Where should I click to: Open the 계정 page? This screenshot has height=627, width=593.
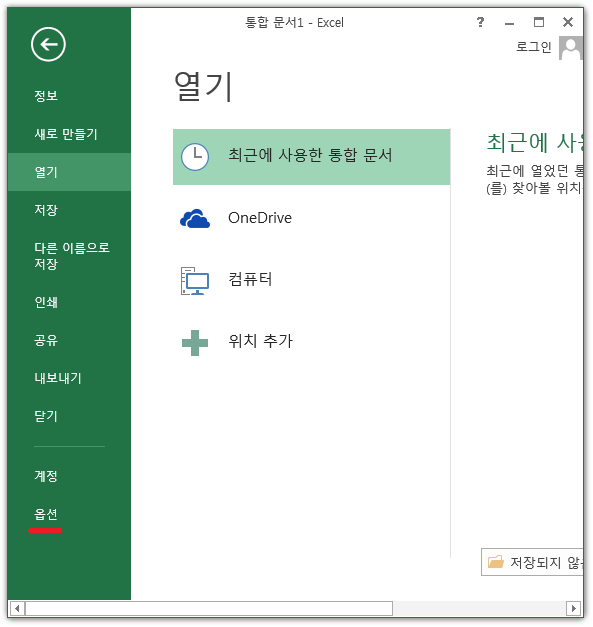click(46, 476)
